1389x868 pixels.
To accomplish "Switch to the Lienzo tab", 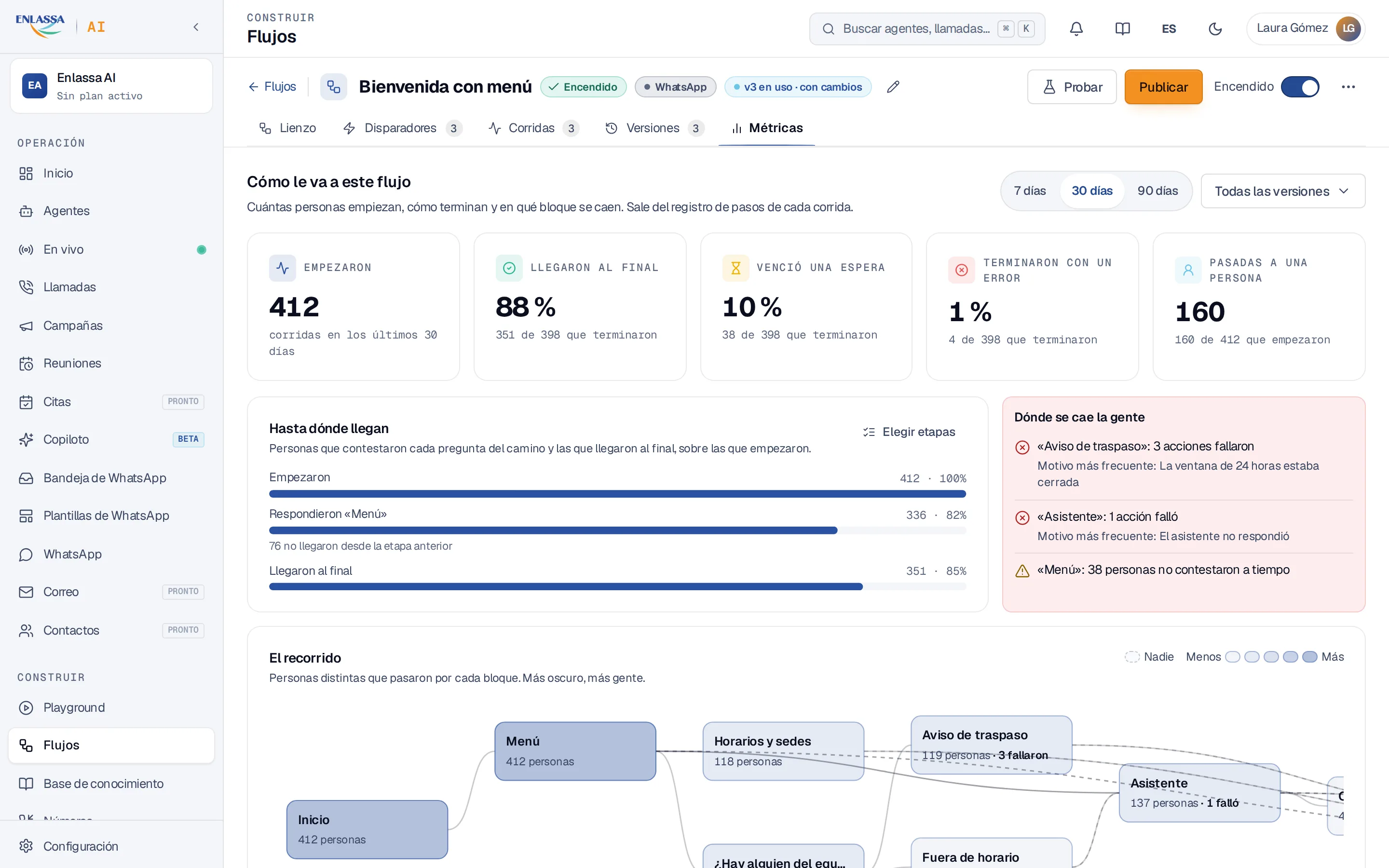I will pyautogui.click(x=287, y=128).
